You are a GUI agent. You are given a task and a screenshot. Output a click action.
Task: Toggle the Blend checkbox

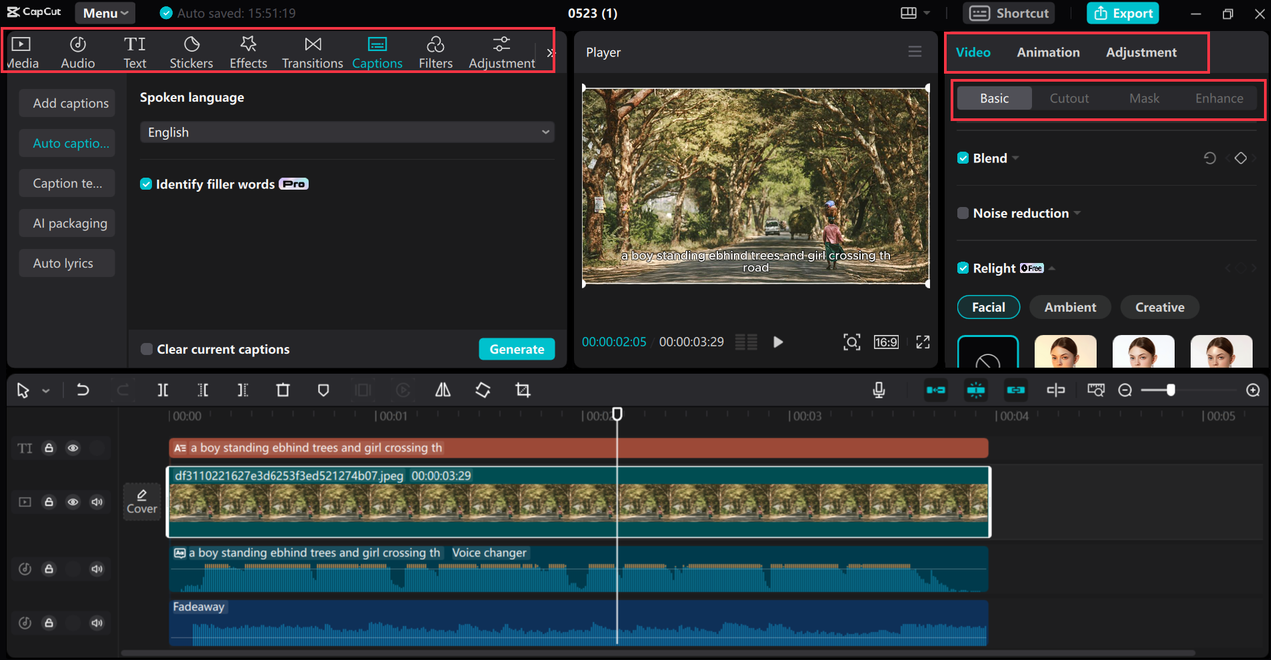coord(963,158)
